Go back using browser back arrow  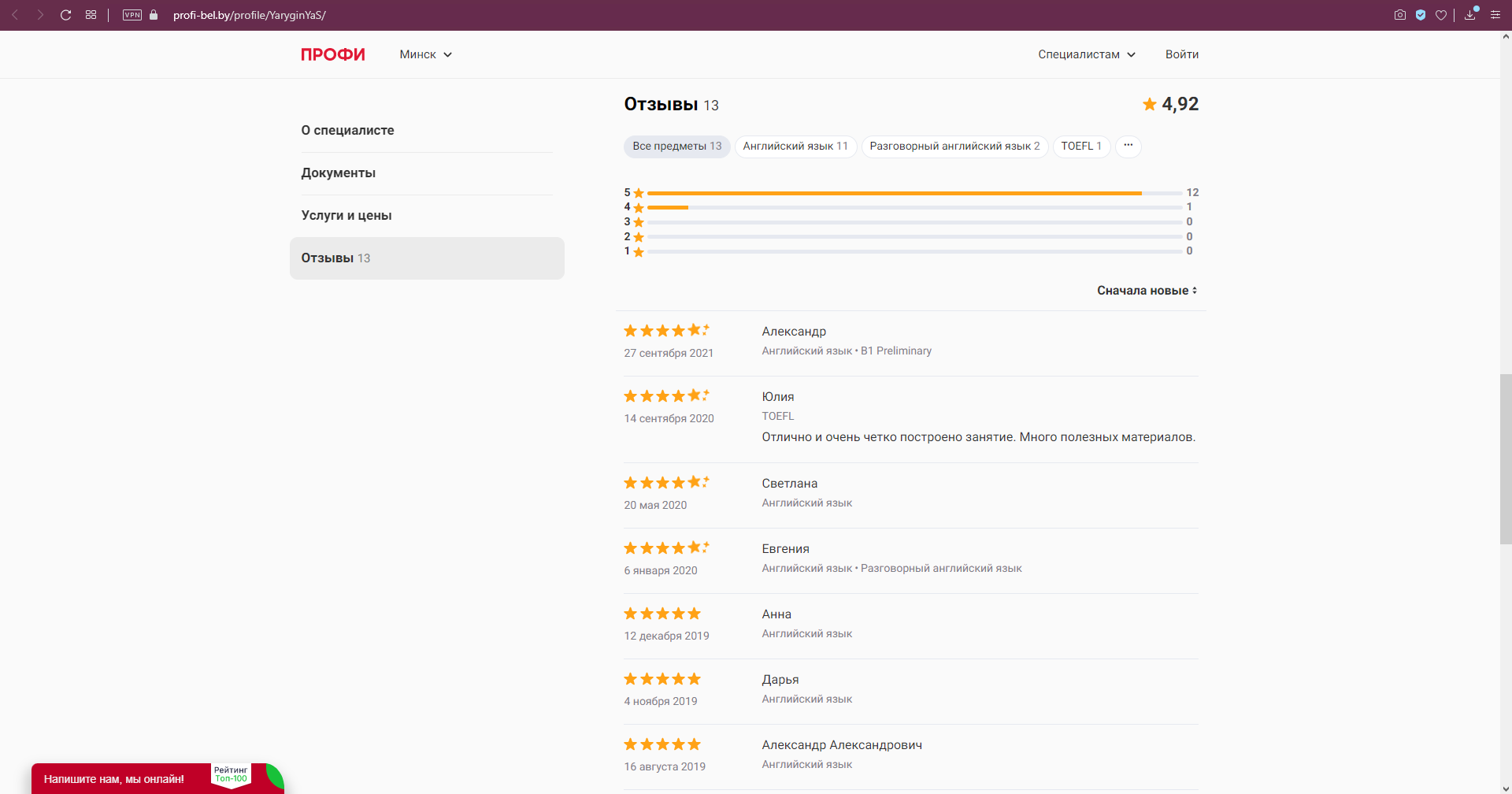click(x=15, y=15)
